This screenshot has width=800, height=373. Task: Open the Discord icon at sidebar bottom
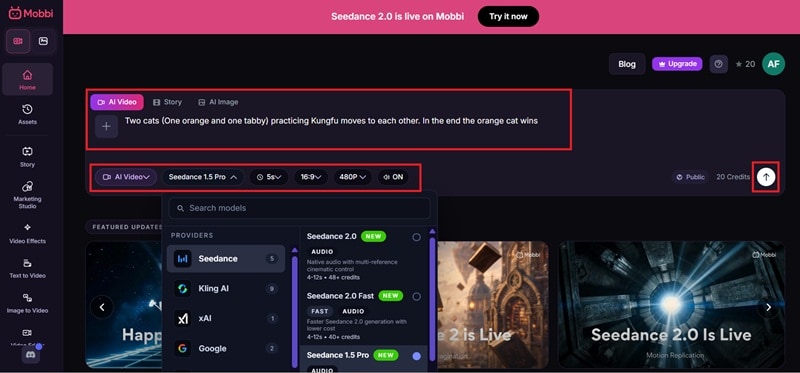pos(31,355)
